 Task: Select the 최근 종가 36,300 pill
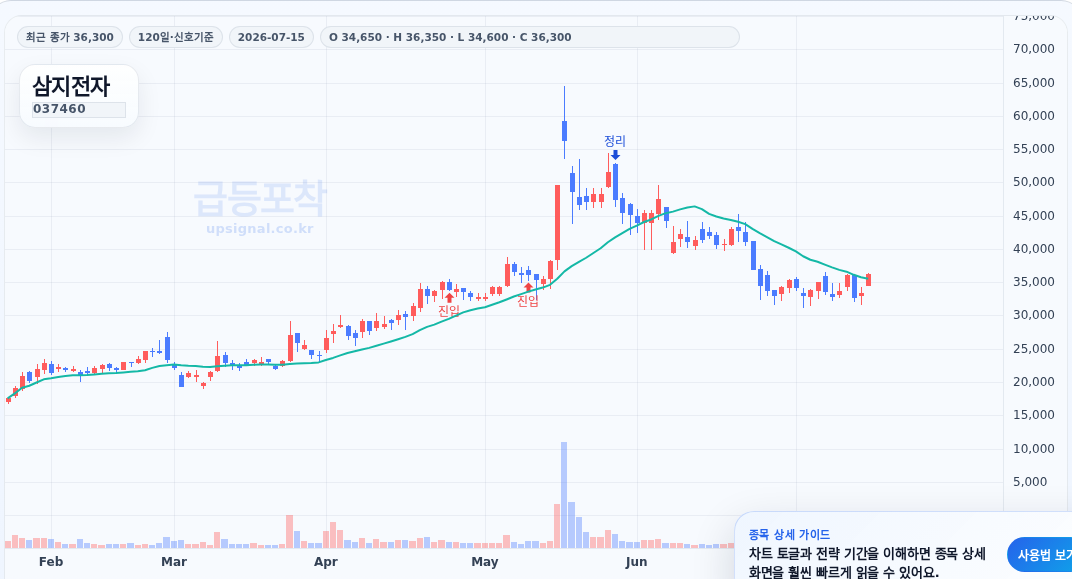70,37
